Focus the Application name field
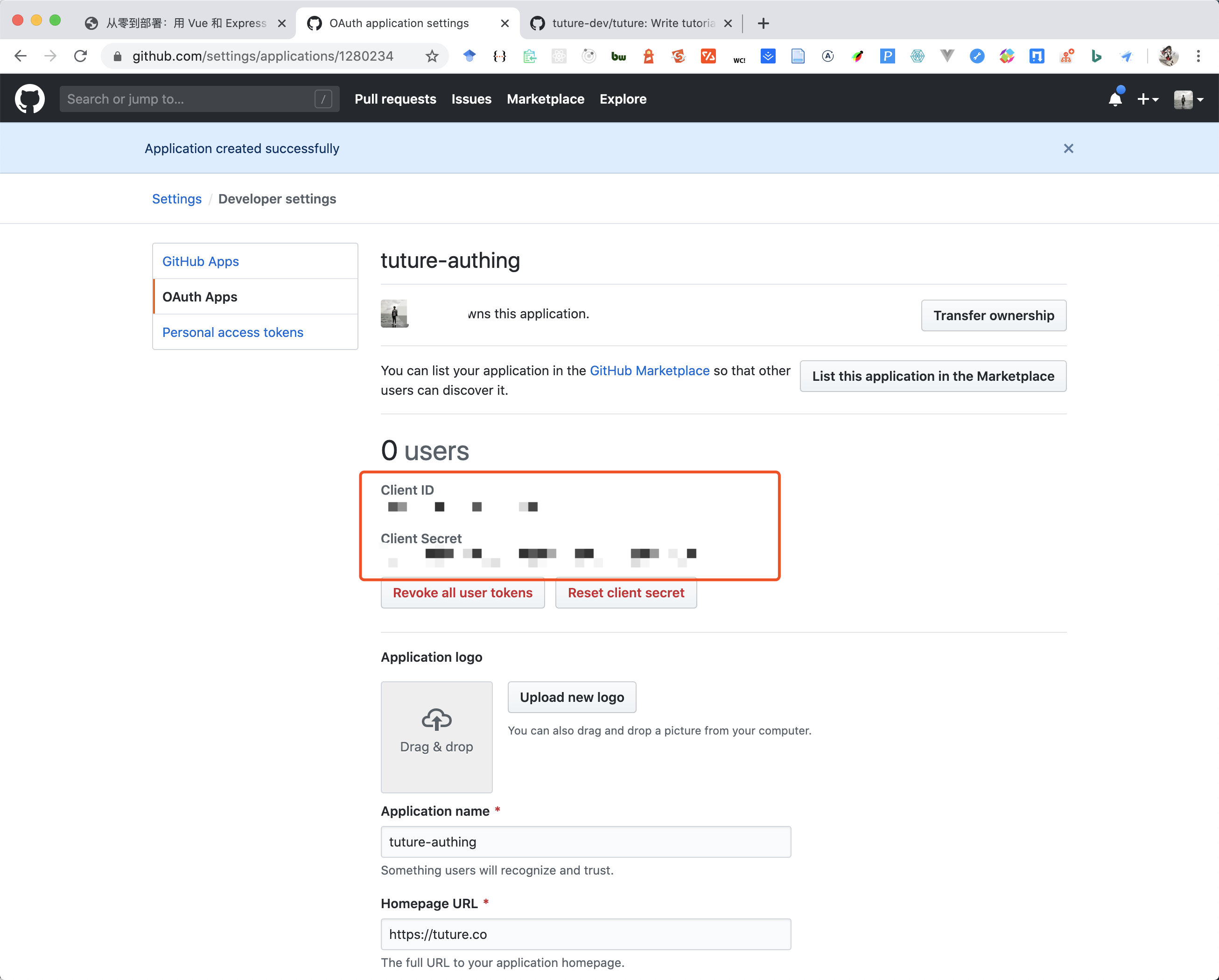 click(585, 841)
